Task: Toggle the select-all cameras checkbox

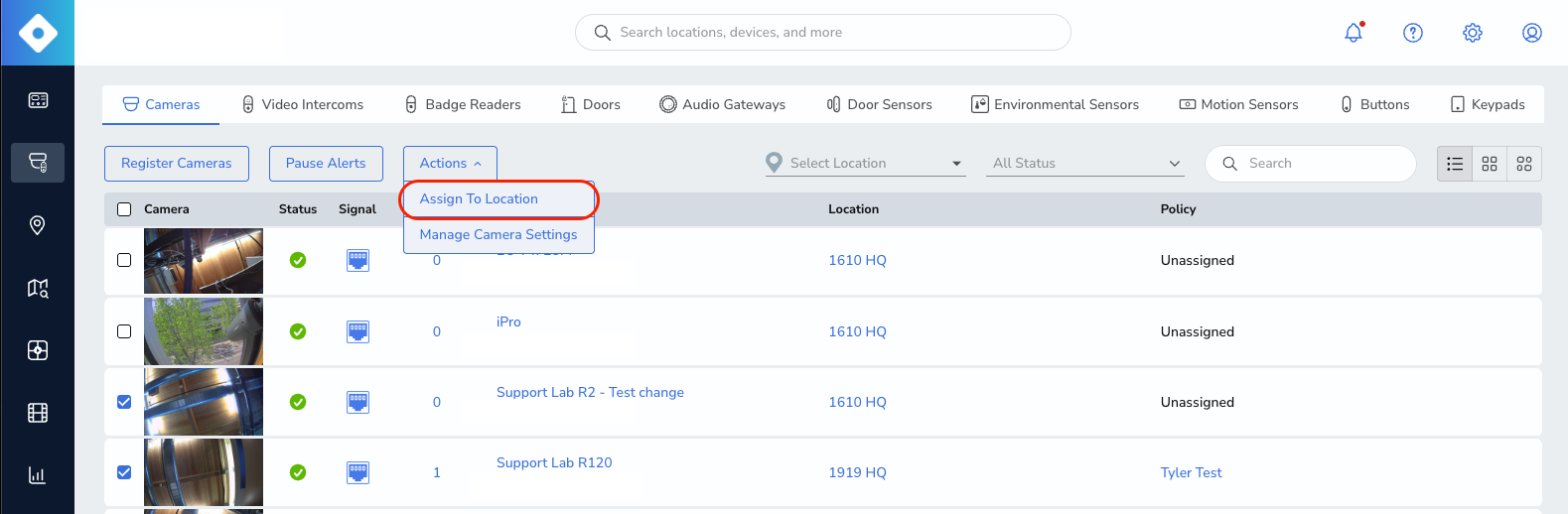Action: (124, 209)
